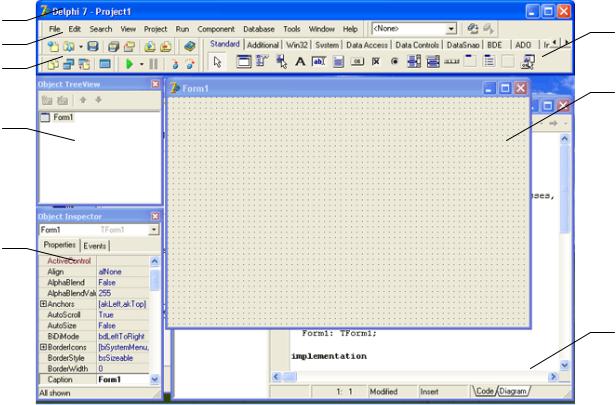Viewport: 616px width, 405px height.
Task: Click Remove file from project icon
Action: (x=166, y=46)
